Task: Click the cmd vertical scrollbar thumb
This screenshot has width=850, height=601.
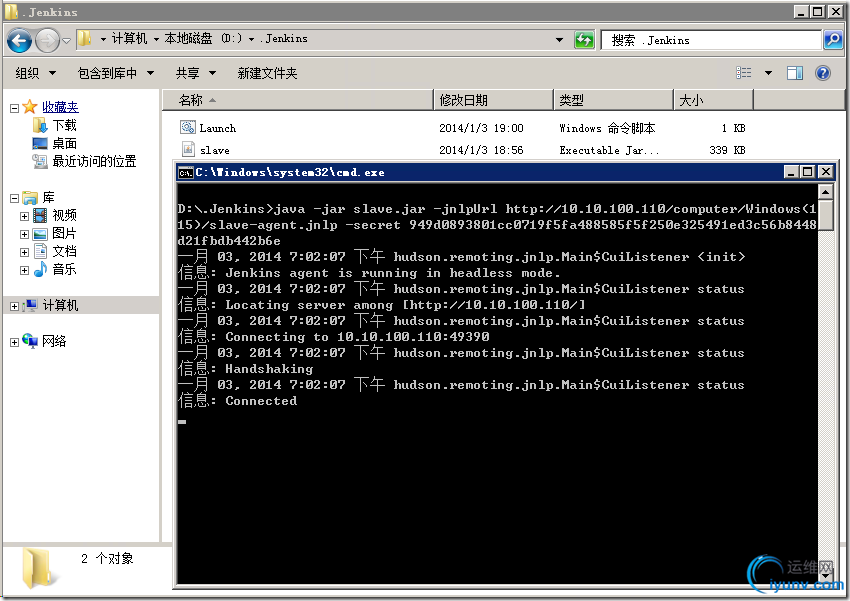Action: [825, 216]
